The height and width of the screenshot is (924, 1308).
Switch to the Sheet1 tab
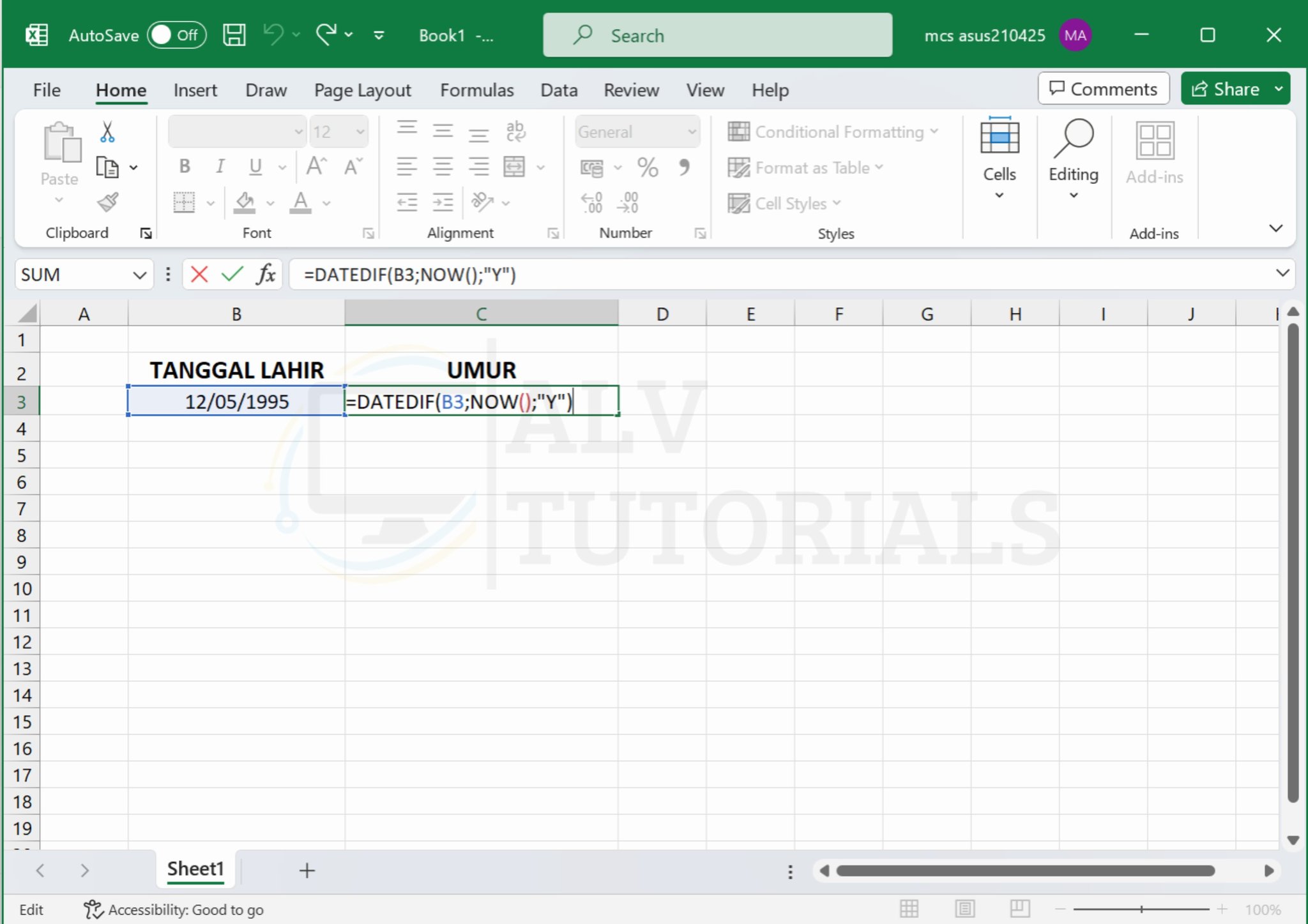[x=195, y=869]
